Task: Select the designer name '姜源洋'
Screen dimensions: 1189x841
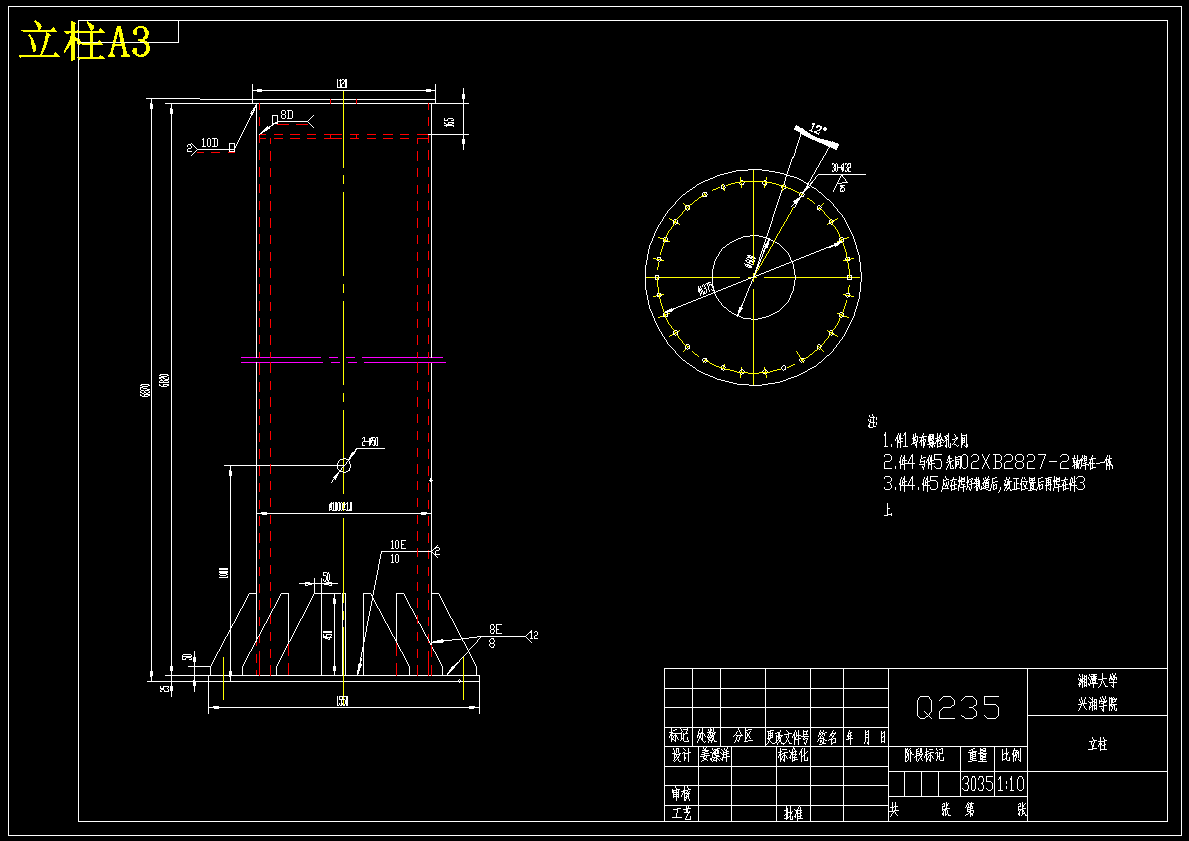Action: 714,755
